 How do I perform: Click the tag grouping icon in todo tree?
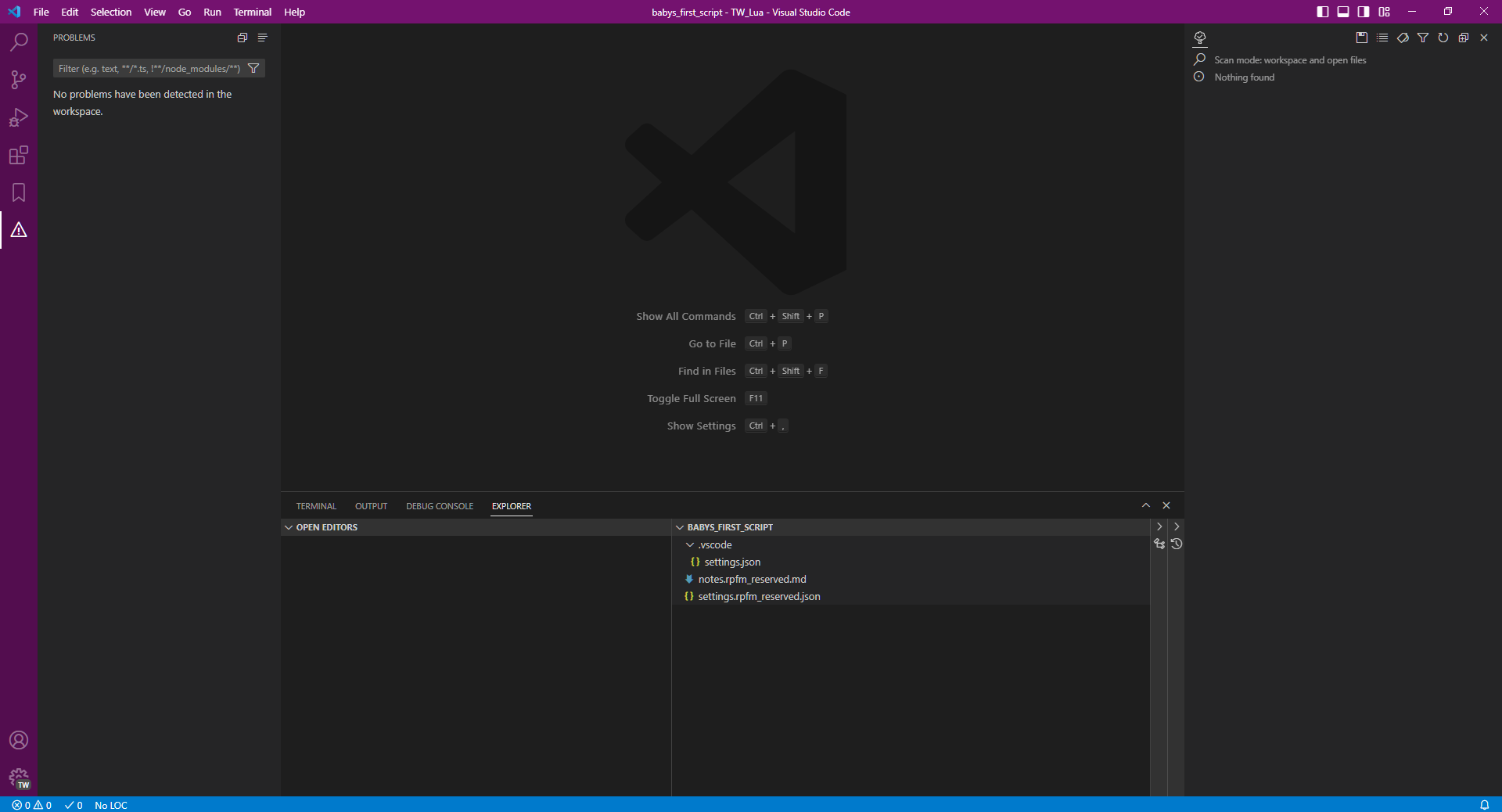click(1403, 38)
